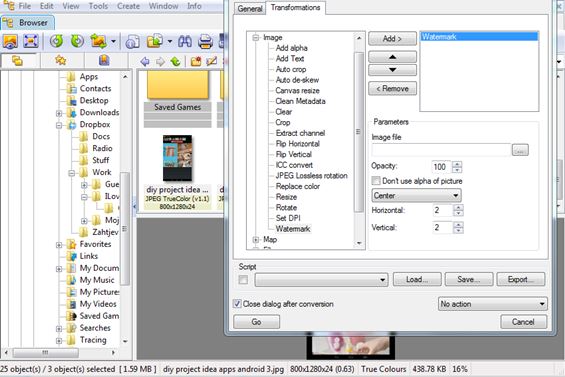
Task: Click the Go button
Action: (x=256, y=321)
